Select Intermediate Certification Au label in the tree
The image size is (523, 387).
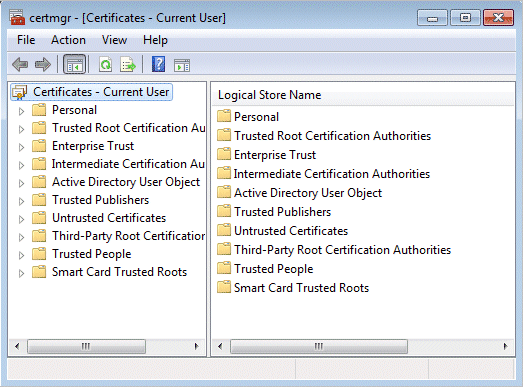click(128, 164)
